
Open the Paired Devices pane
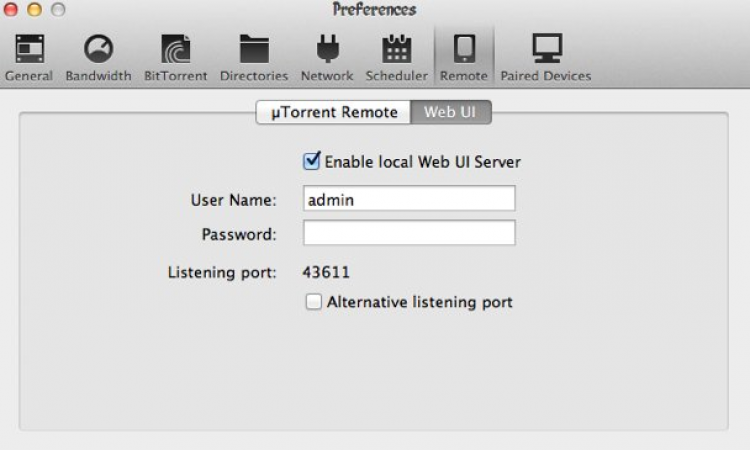tap(546, 58)
